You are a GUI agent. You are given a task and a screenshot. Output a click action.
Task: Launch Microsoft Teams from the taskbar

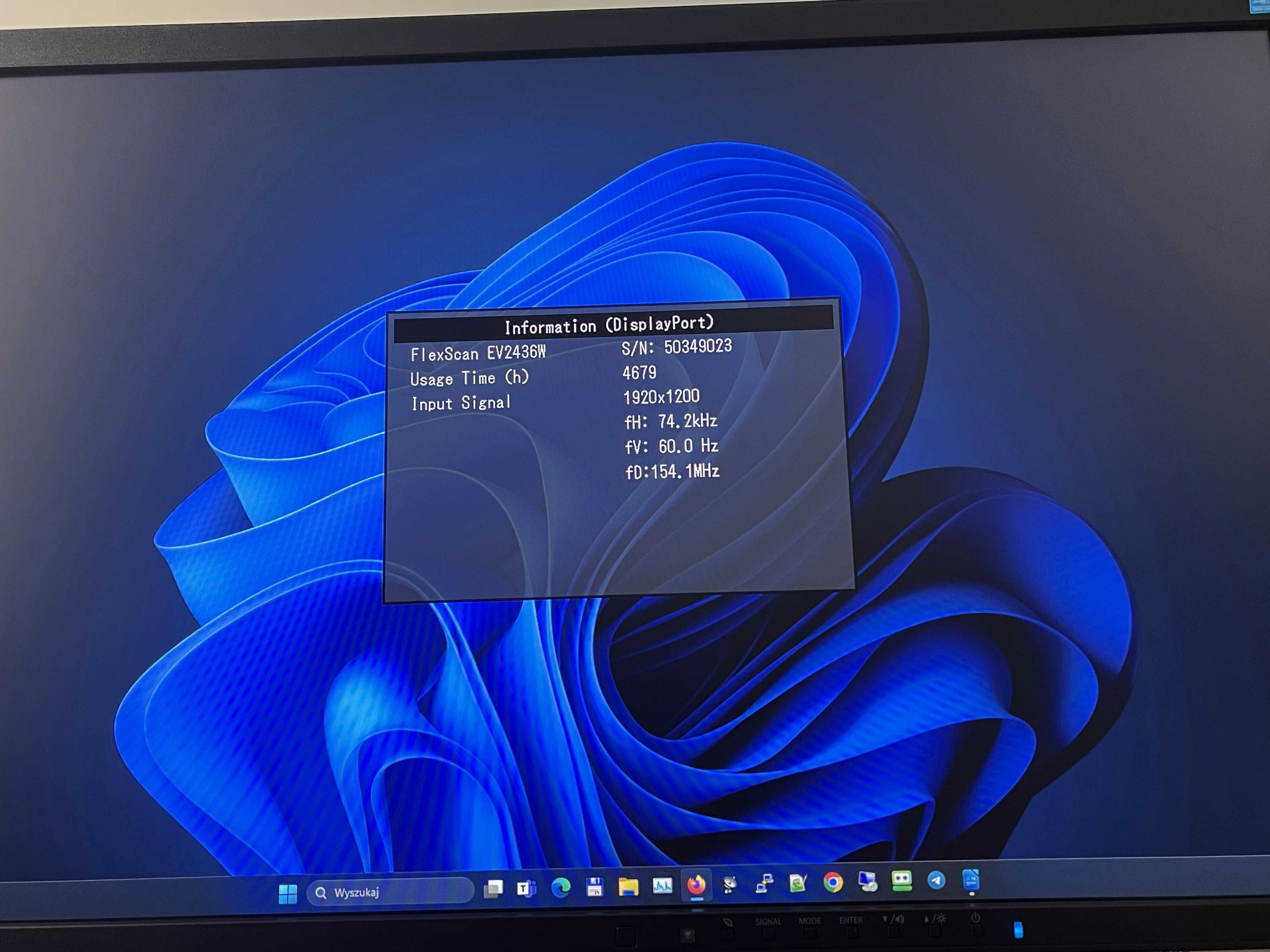[x=526, y=888]
